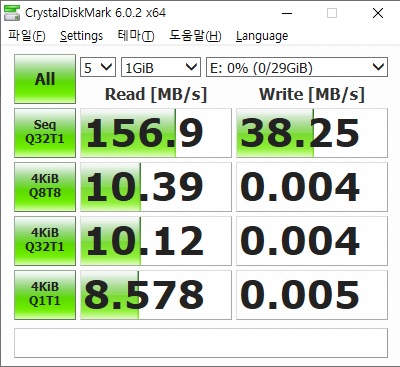Screen dimensions: 400x367
Task: Click the CrystalDiskMark app icon in title bar
Action: 12,13
